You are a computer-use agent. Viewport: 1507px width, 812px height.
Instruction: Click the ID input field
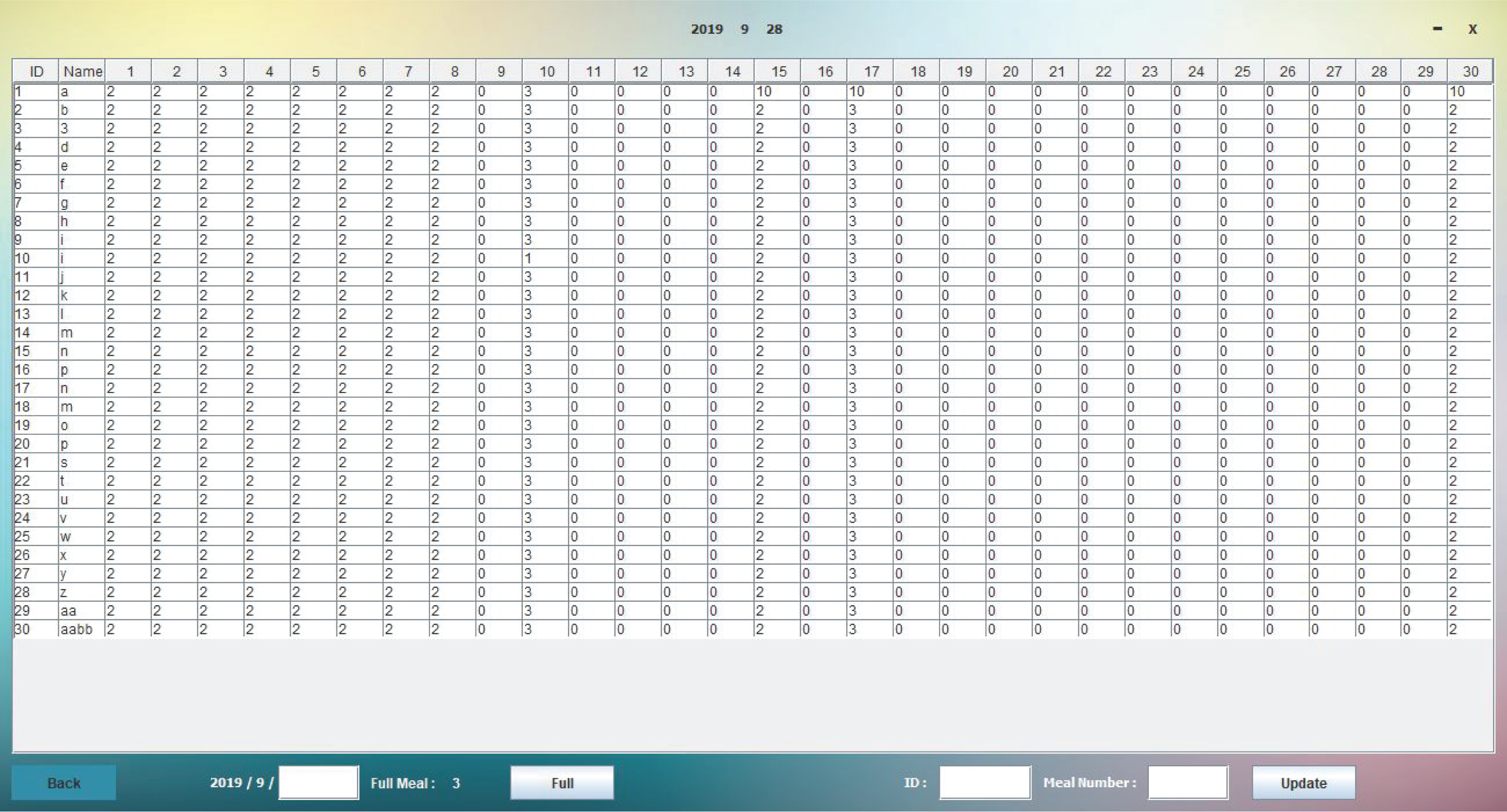pos(985,783)
